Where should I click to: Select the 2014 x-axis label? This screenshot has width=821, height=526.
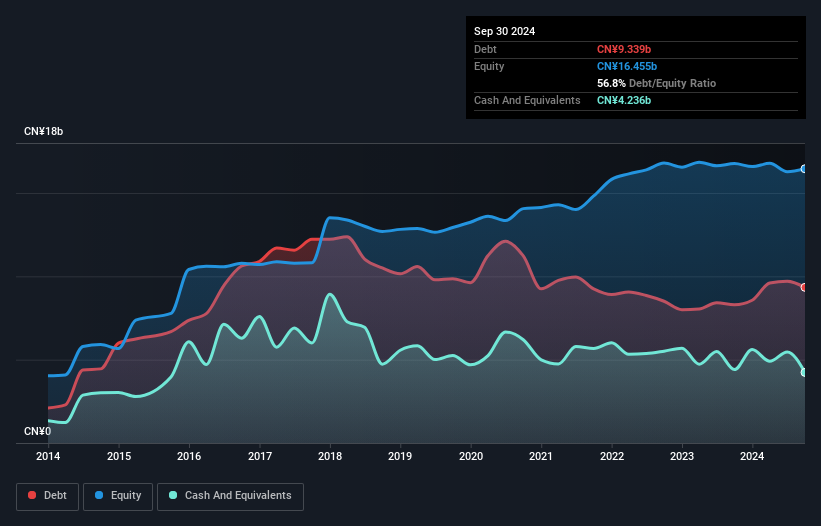[48, 456]
